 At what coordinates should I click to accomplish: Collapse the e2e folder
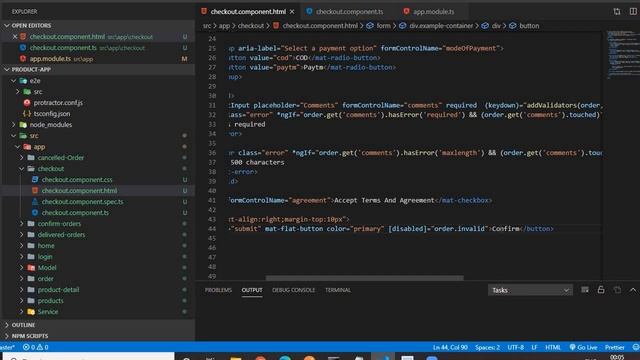click(13, 81)
